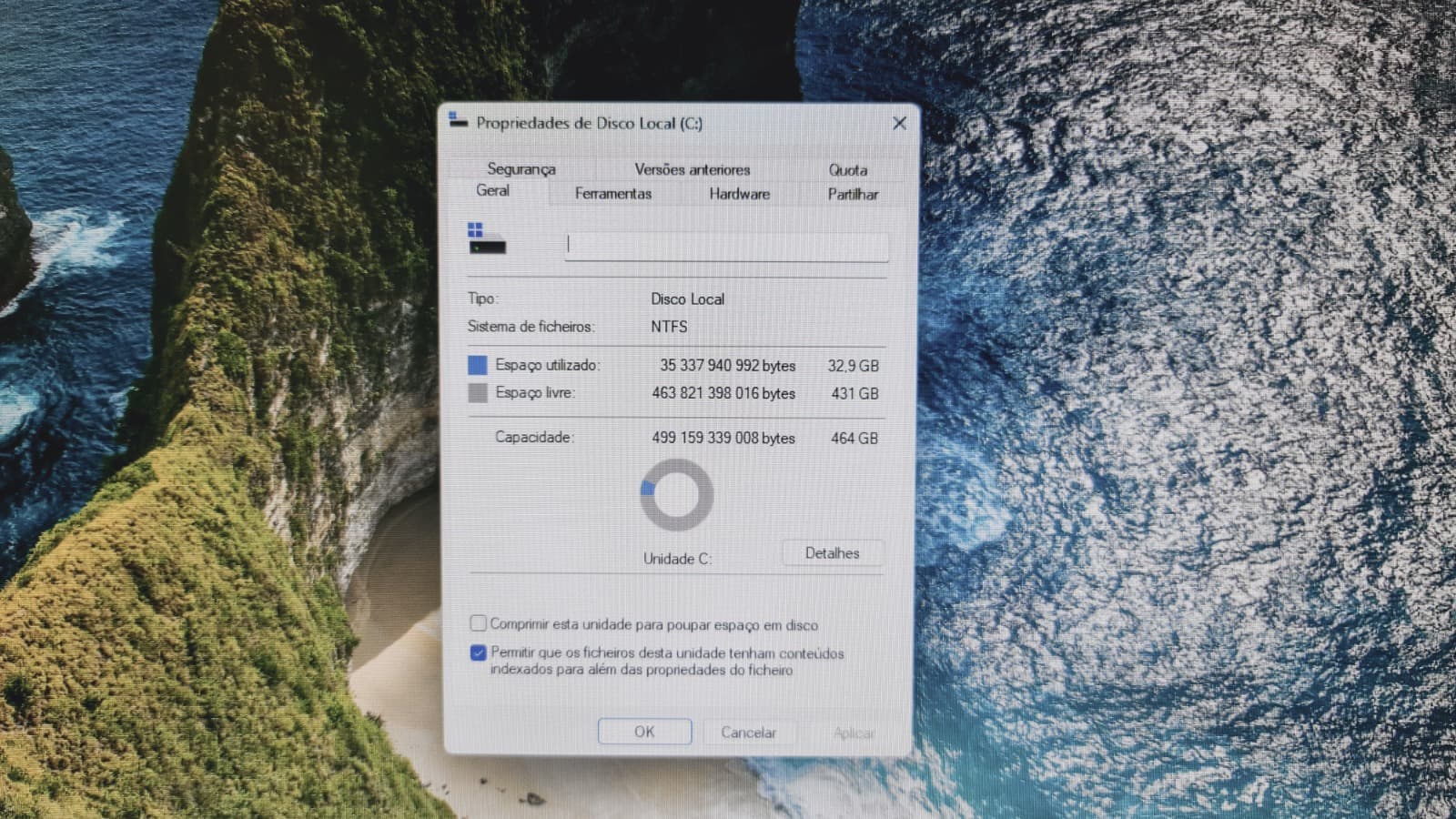Click the disk usage donut chart
This screenshot has height=819, width=1456.
point(676,495)
